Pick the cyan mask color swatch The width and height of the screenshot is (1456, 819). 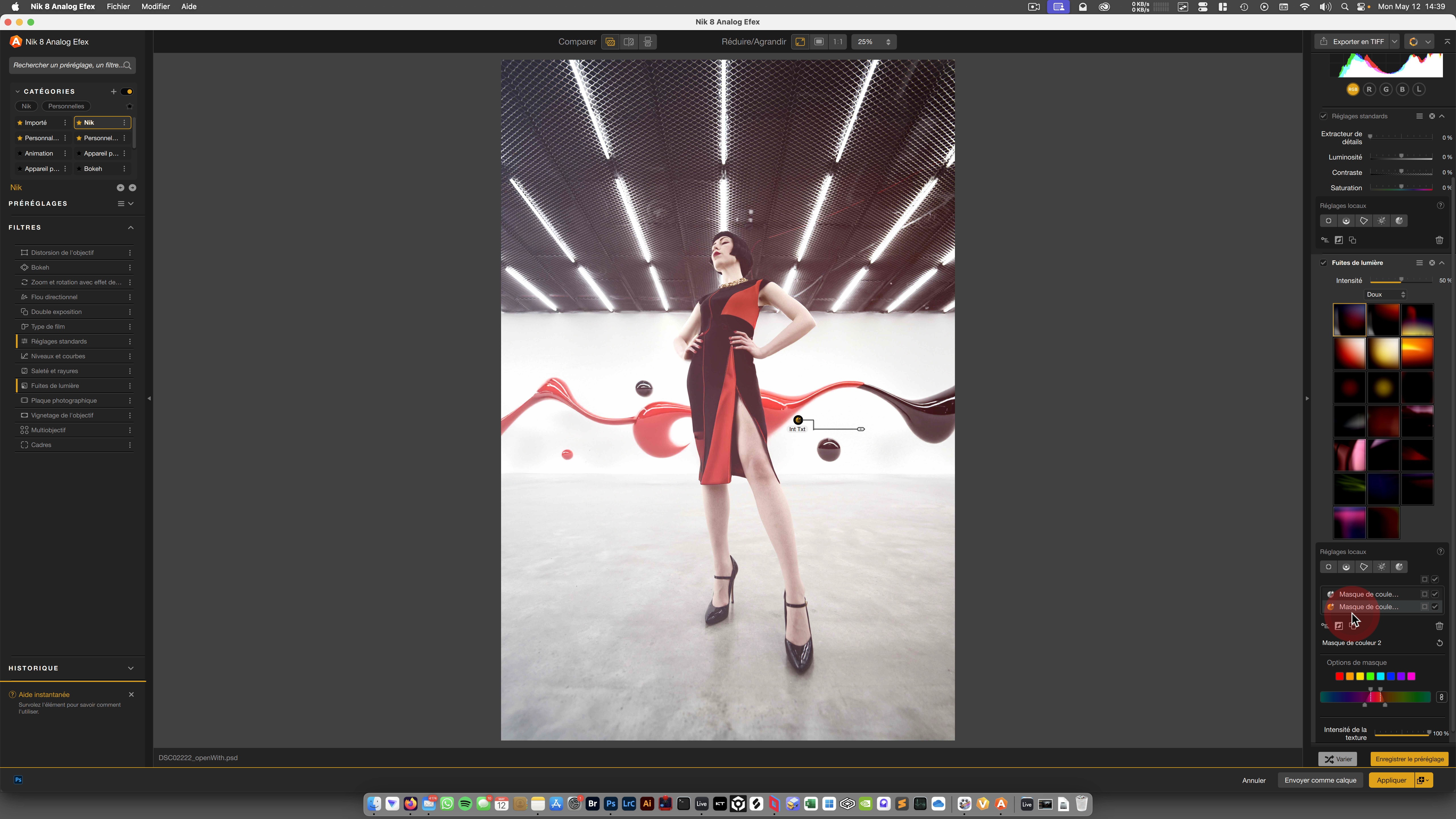click(1380, 677)
